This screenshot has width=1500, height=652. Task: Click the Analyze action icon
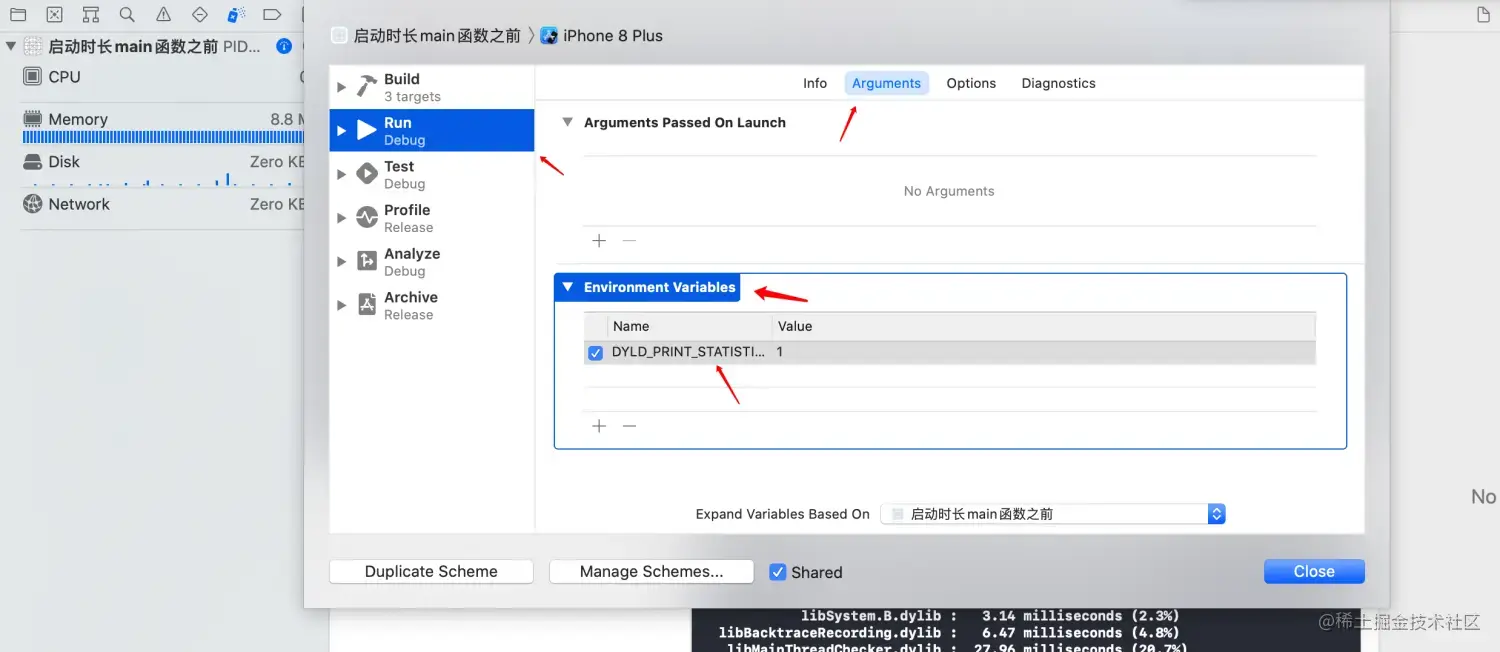[367, 262]
